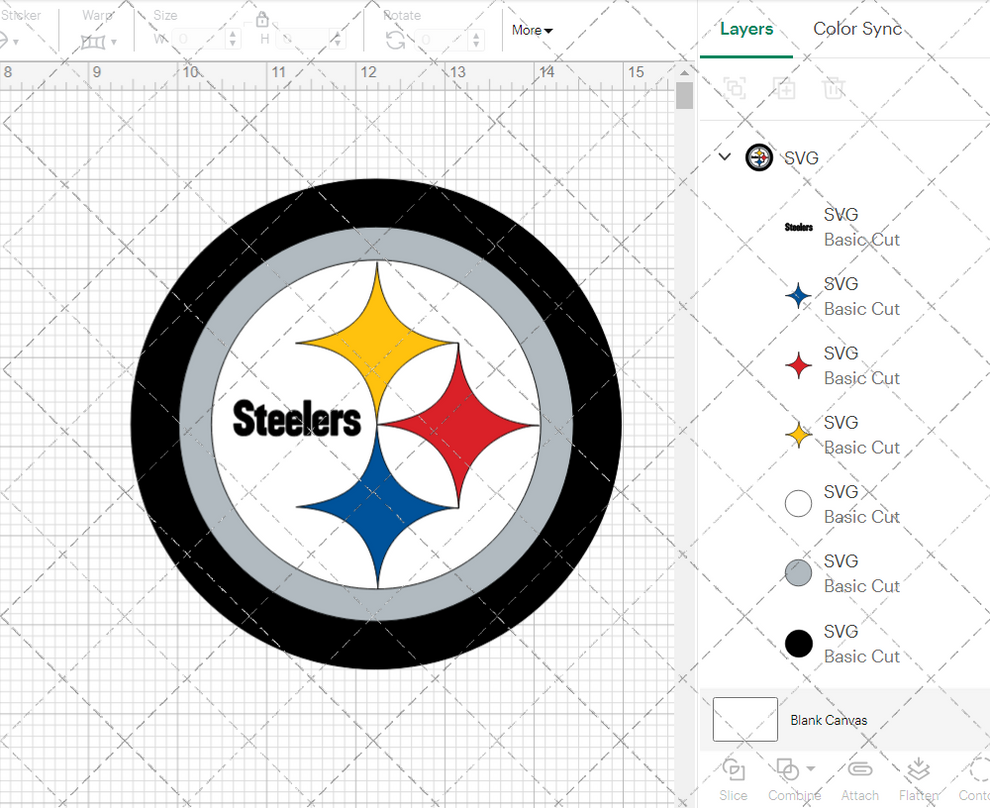
Task: Click the Steelers text layer thumbnail
Action: (798, 227)
